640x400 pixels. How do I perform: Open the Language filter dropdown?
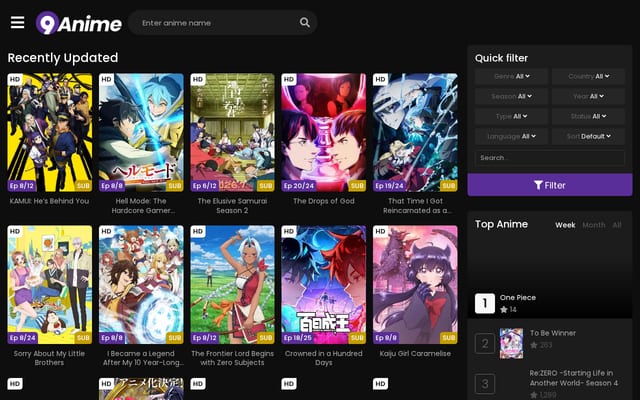tap(511, 136)
